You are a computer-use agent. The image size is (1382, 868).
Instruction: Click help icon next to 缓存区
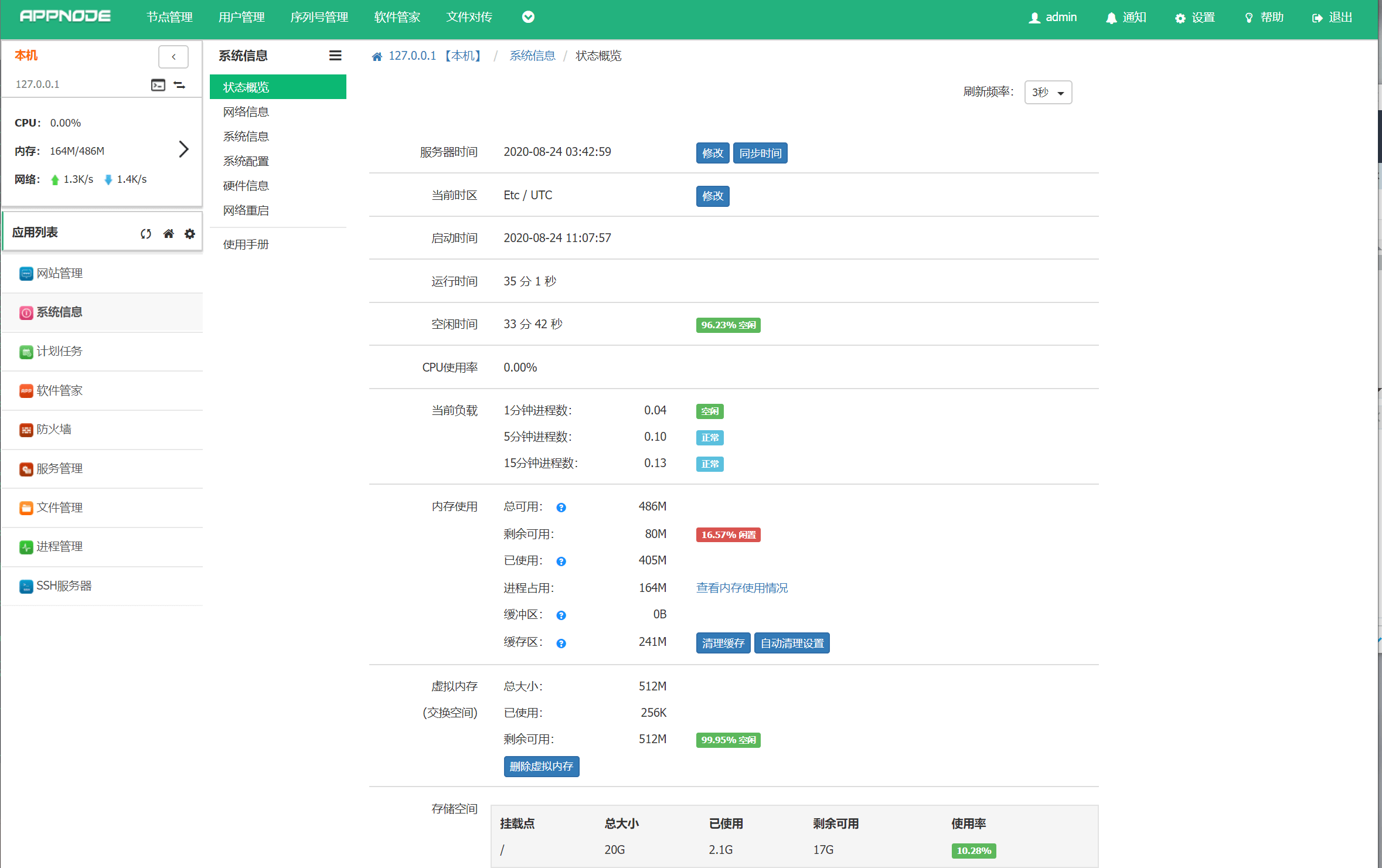(561, 644)
